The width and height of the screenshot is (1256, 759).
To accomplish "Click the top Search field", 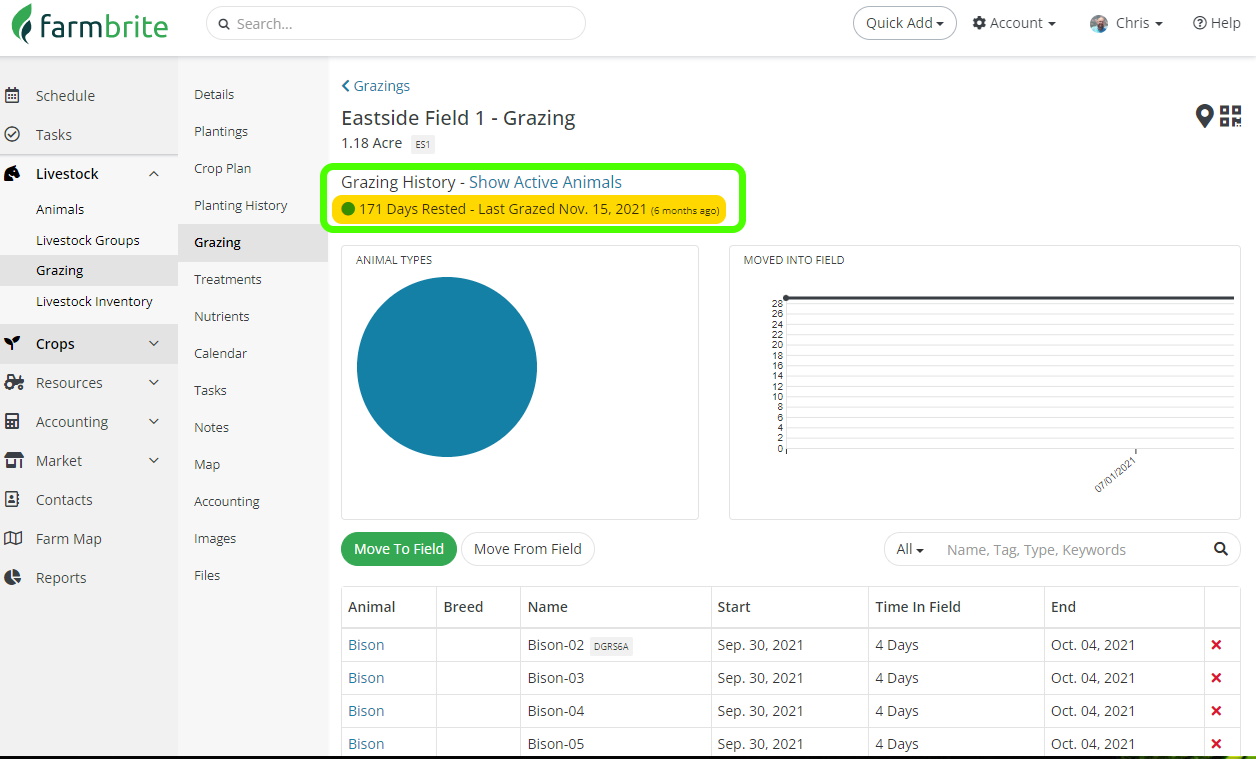I will (396, 23).
